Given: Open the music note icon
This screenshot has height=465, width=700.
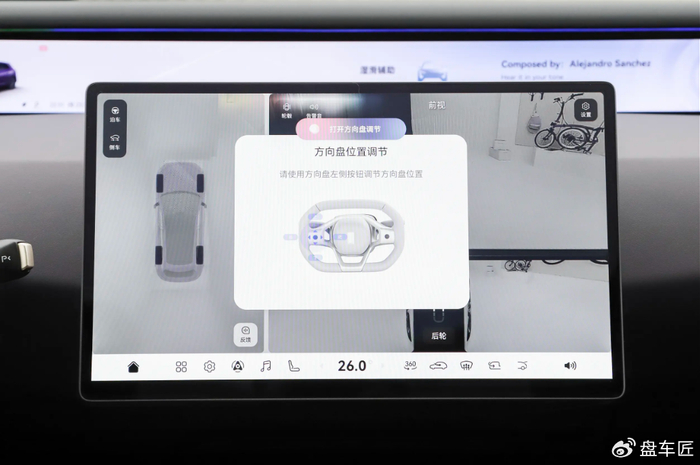Looking at the screenshot, I should coord(266,367).
